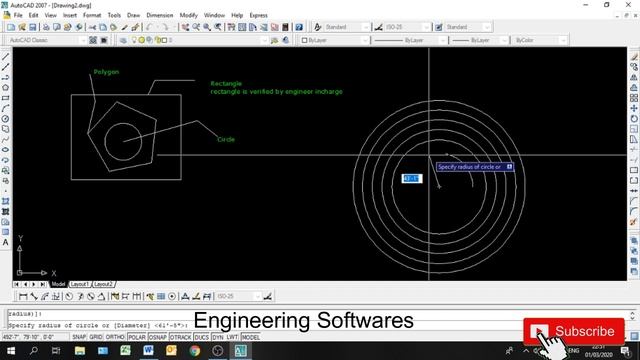
Task: Click the Plot print icon
Action: point(46,27)
